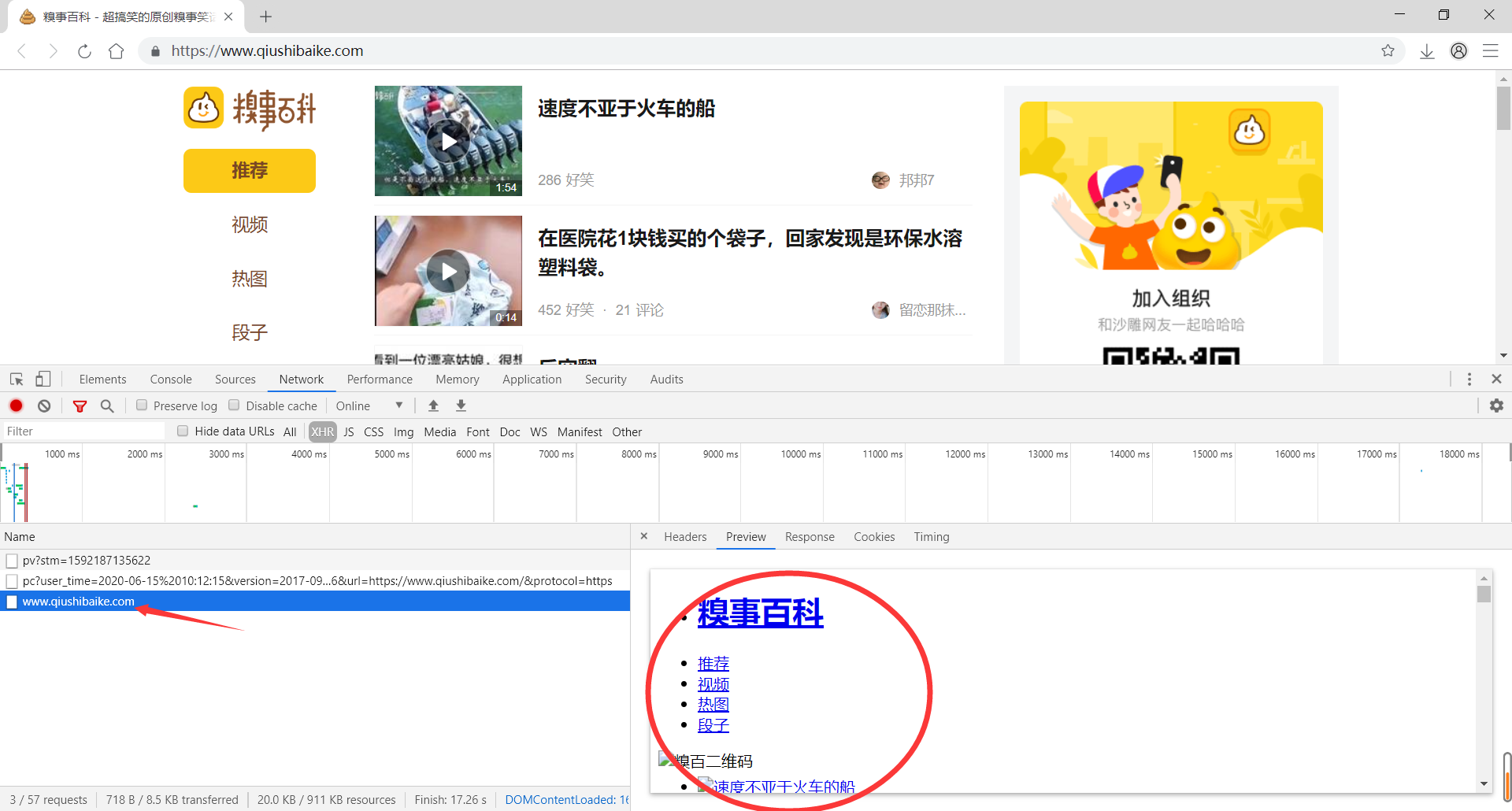Click the browser back arrow
This screenshot has height=811, width=1512.
[x=22, y=51]
